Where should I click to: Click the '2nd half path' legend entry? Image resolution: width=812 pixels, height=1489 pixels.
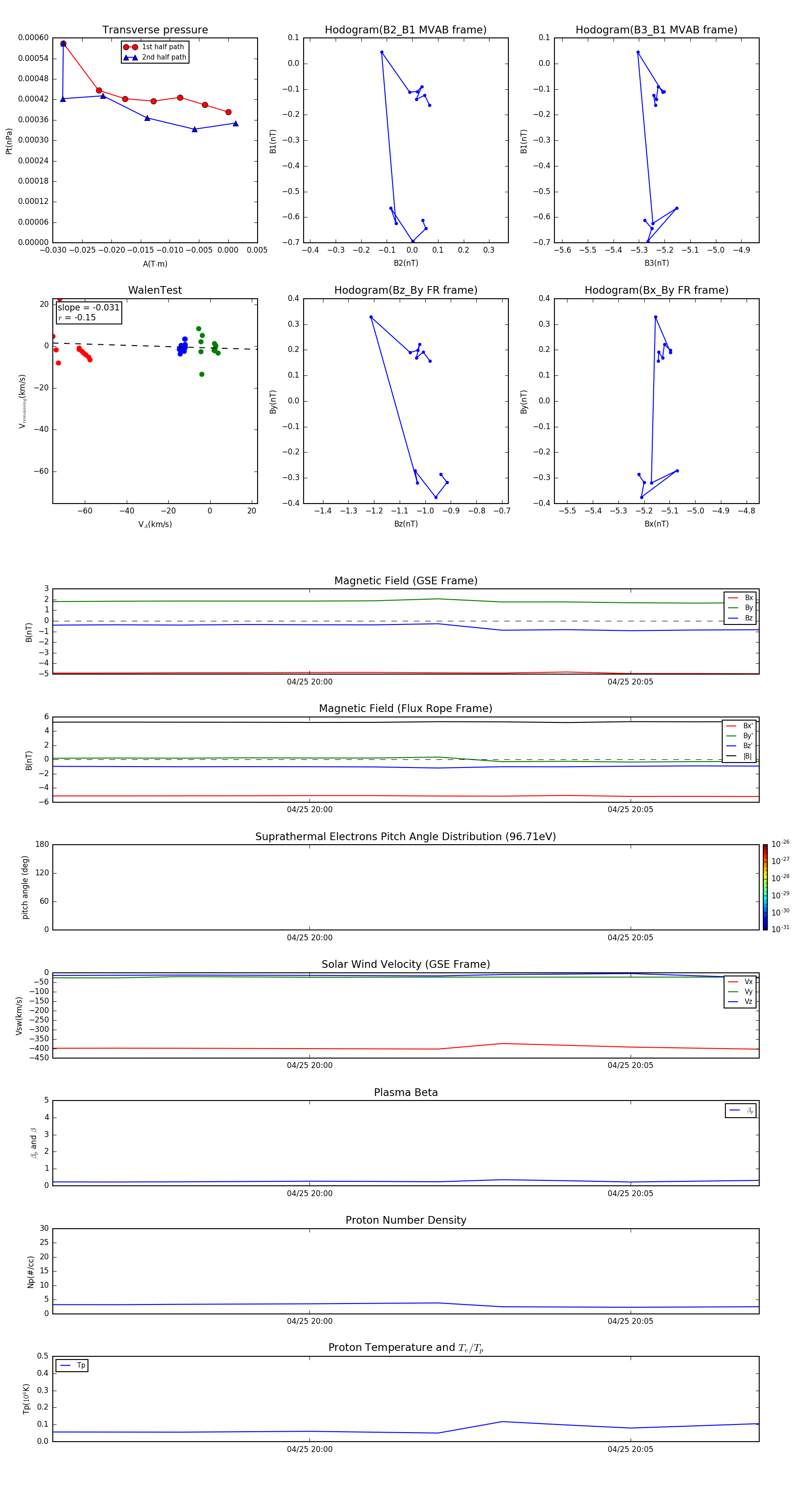click(154, 57)
